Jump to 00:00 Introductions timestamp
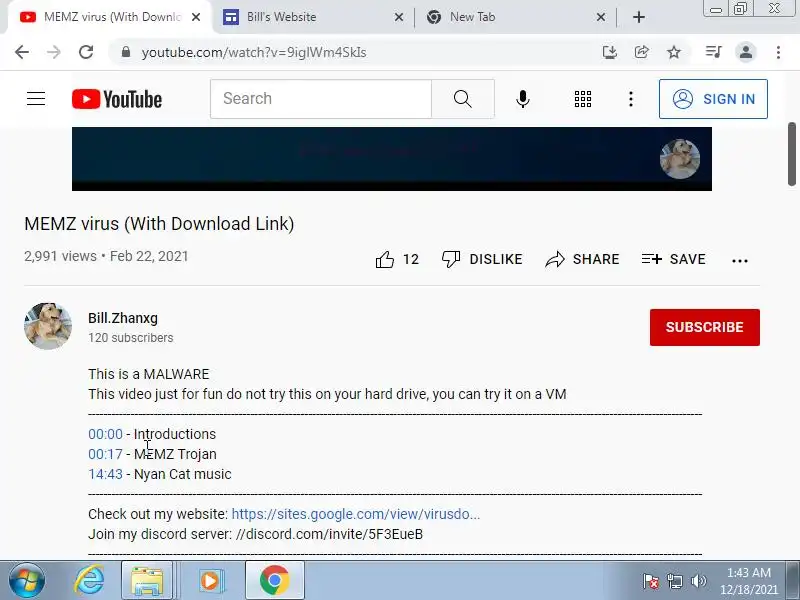The image size is (800, 600). 105,434
